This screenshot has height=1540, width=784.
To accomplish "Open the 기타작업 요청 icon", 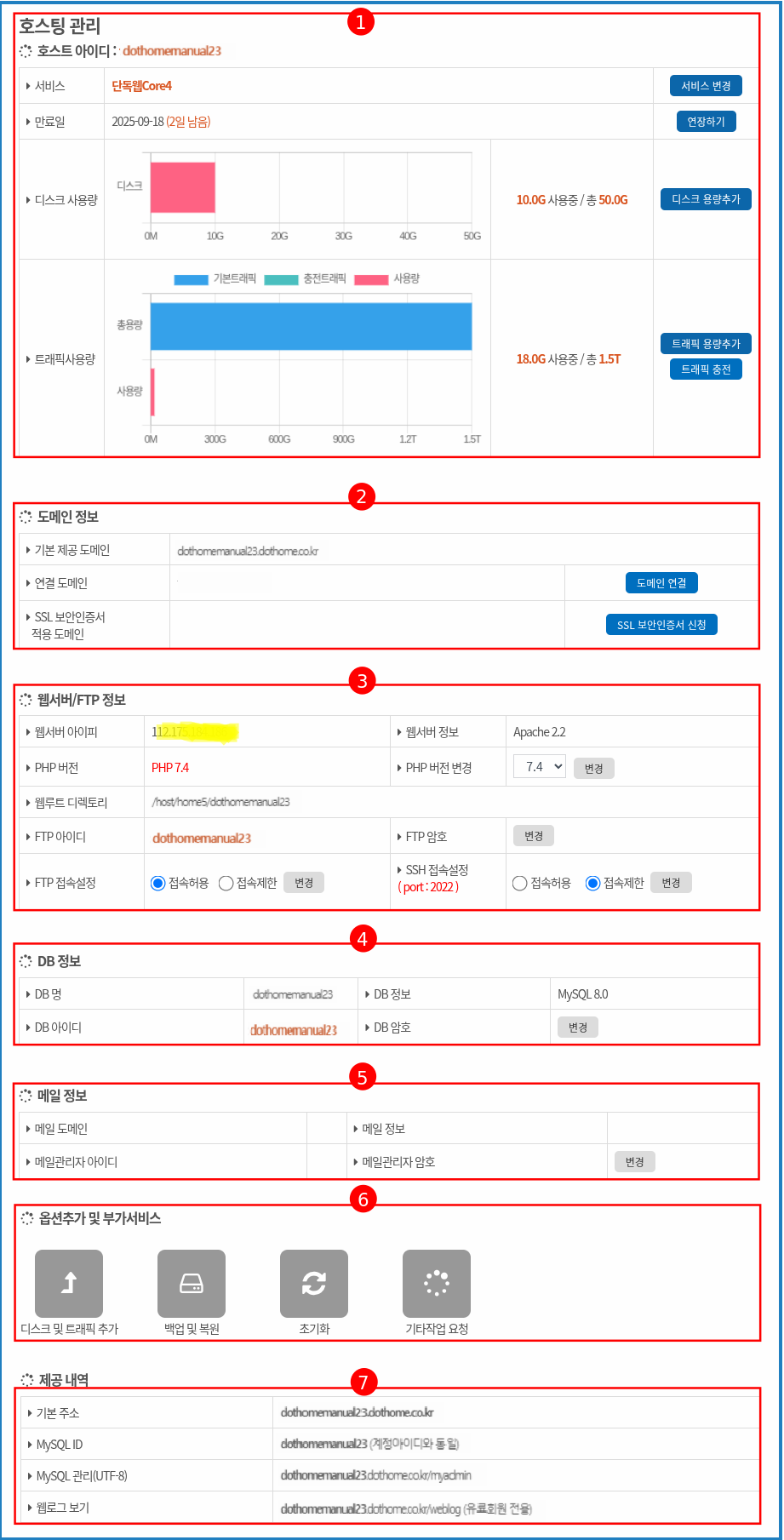I will [437, 1283].
